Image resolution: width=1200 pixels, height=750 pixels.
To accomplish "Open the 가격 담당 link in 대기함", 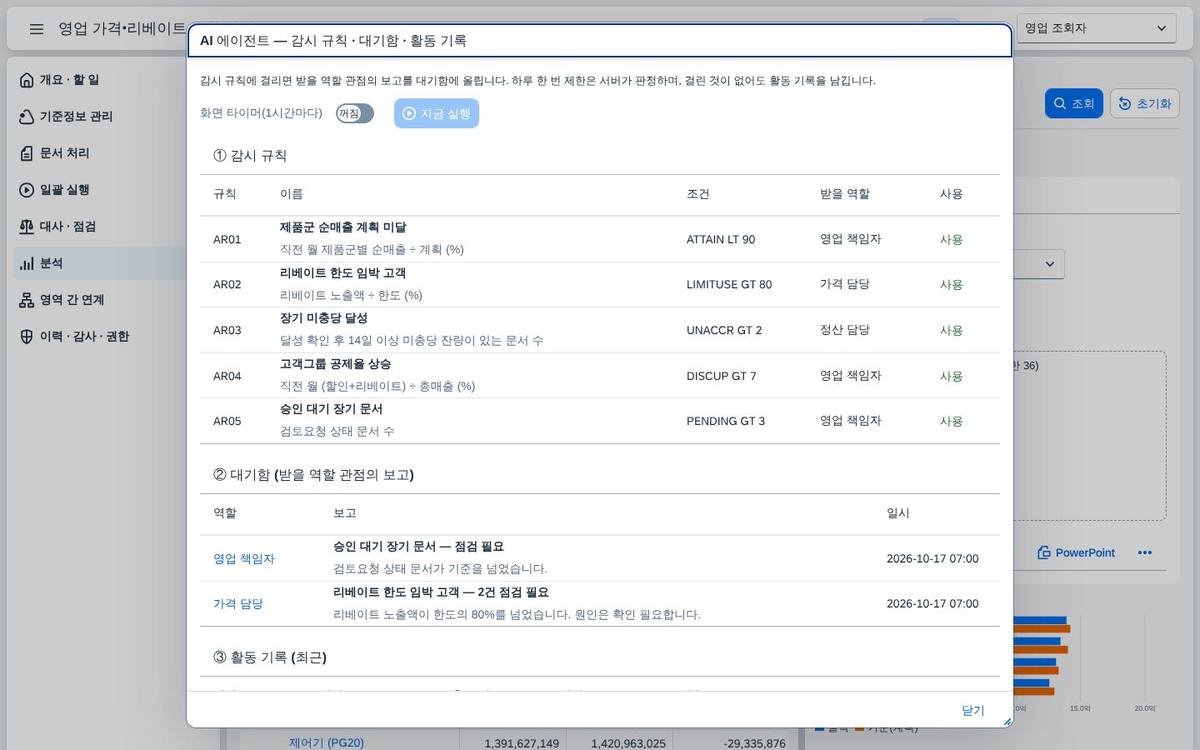I will point(238,604).
